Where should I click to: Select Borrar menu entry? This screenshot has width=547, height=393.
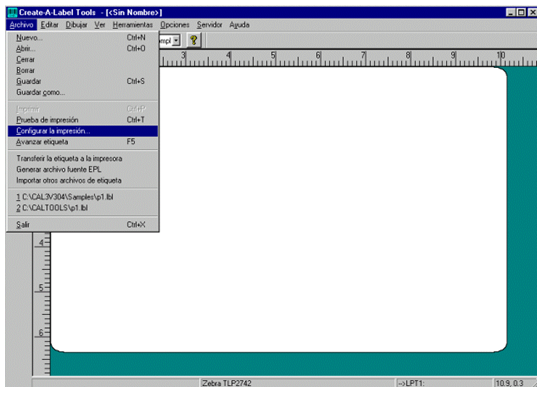(83, 70)
